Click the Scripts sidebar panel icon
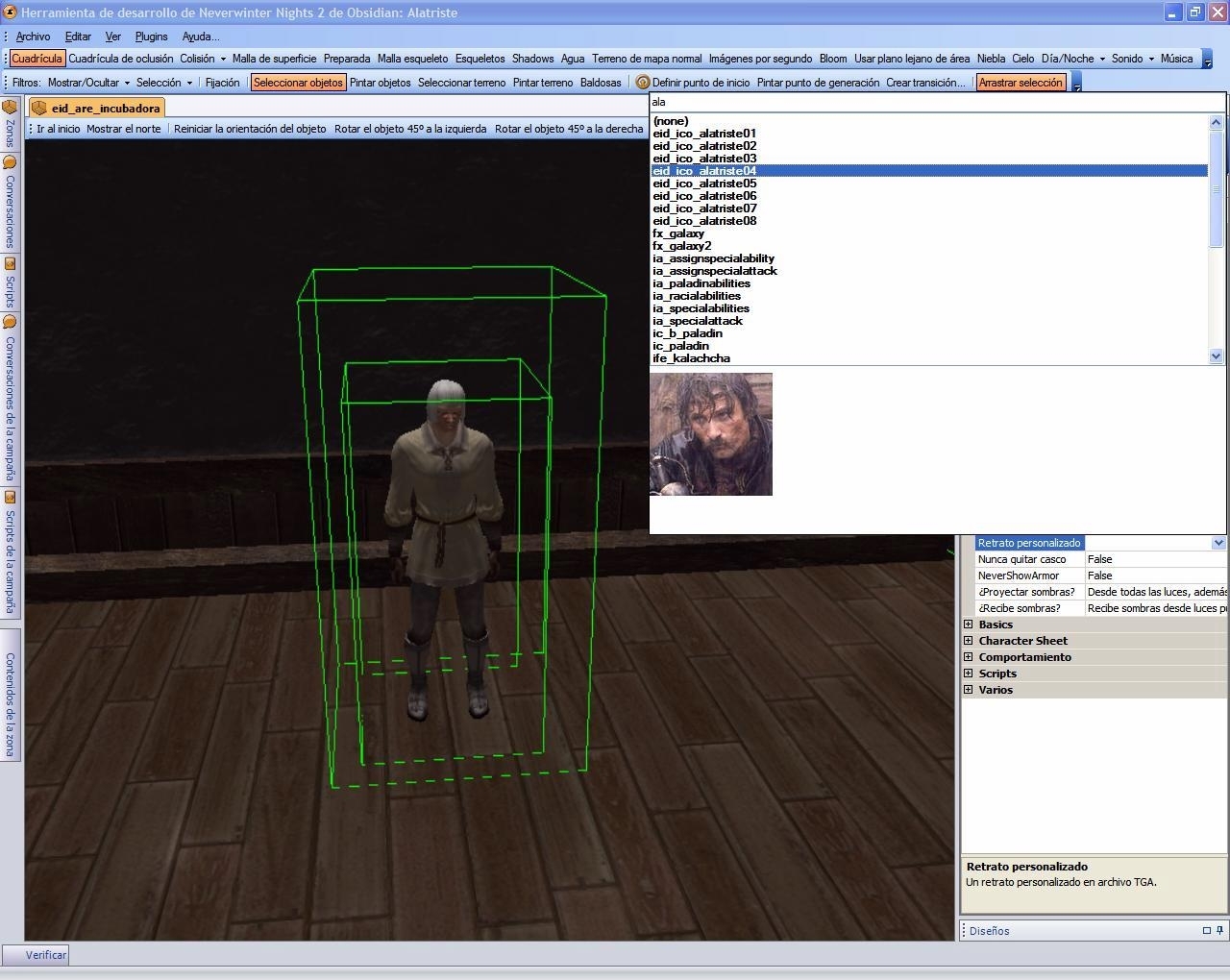Image resolution: width=1230 pixels, height=980 pixels. coord(10,264)
